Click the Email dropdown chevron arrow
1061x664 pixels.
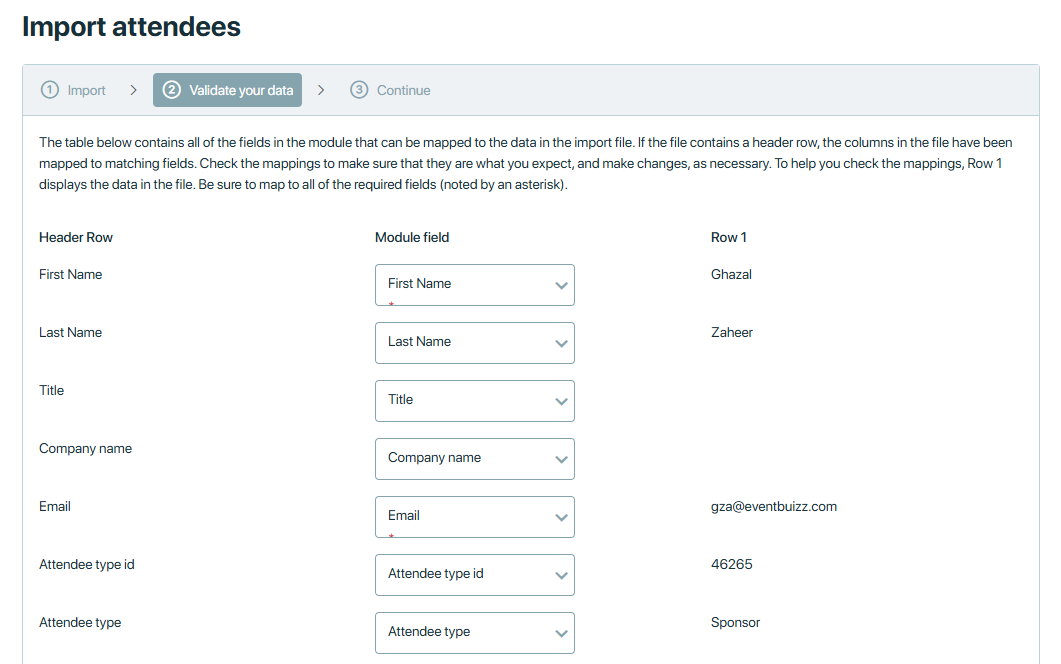[x=561, y=518]
